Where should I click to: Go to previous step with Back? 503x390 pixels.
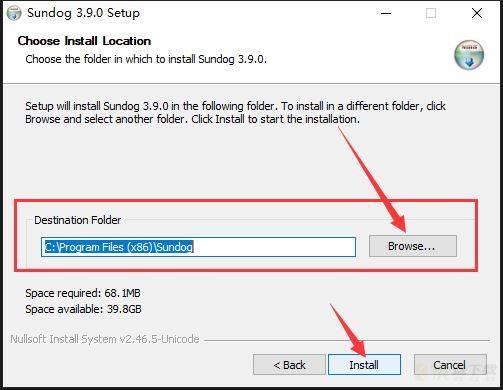289,365
